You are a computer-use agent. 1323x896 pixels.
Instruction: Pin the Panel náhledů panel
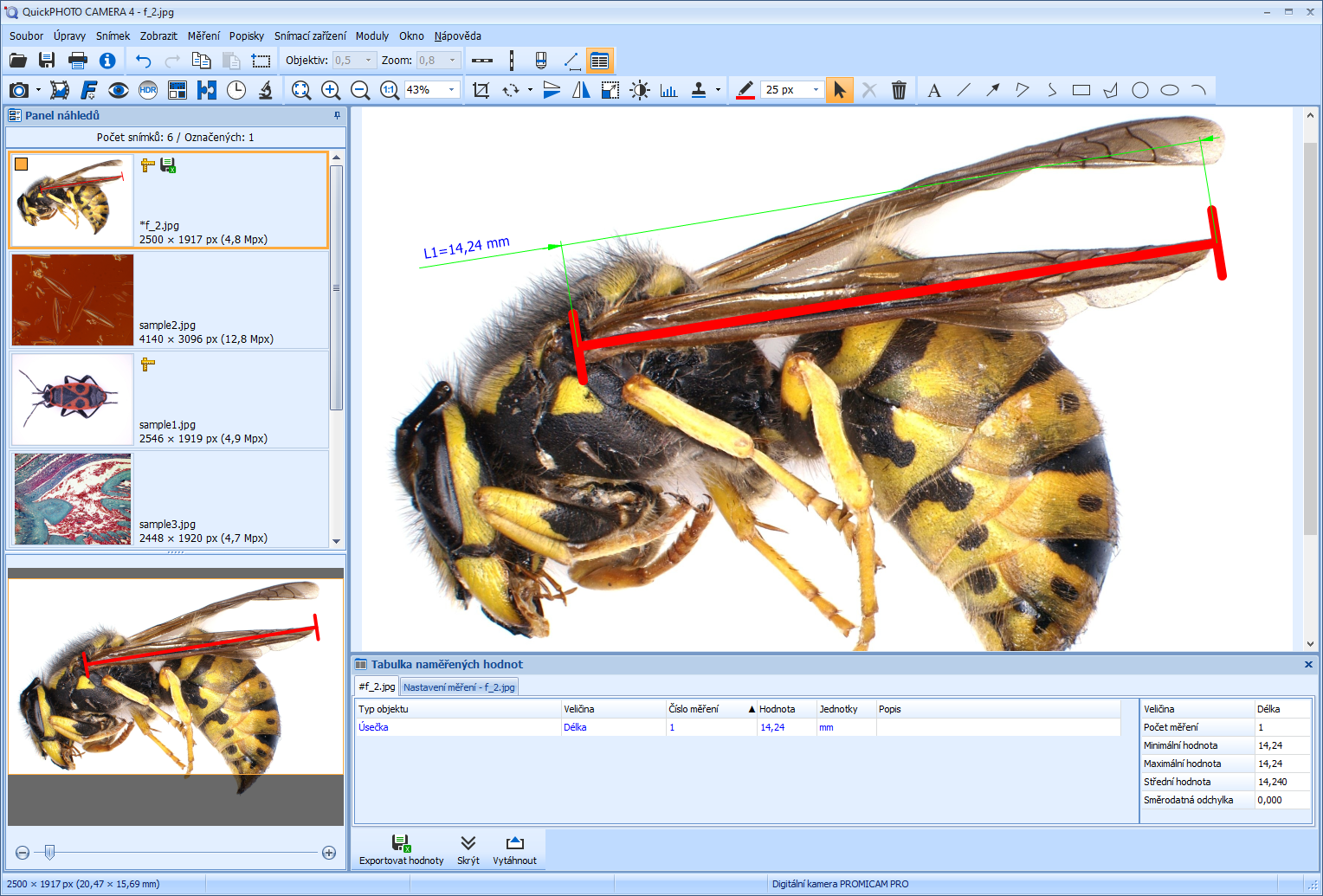tap(338, 115)
